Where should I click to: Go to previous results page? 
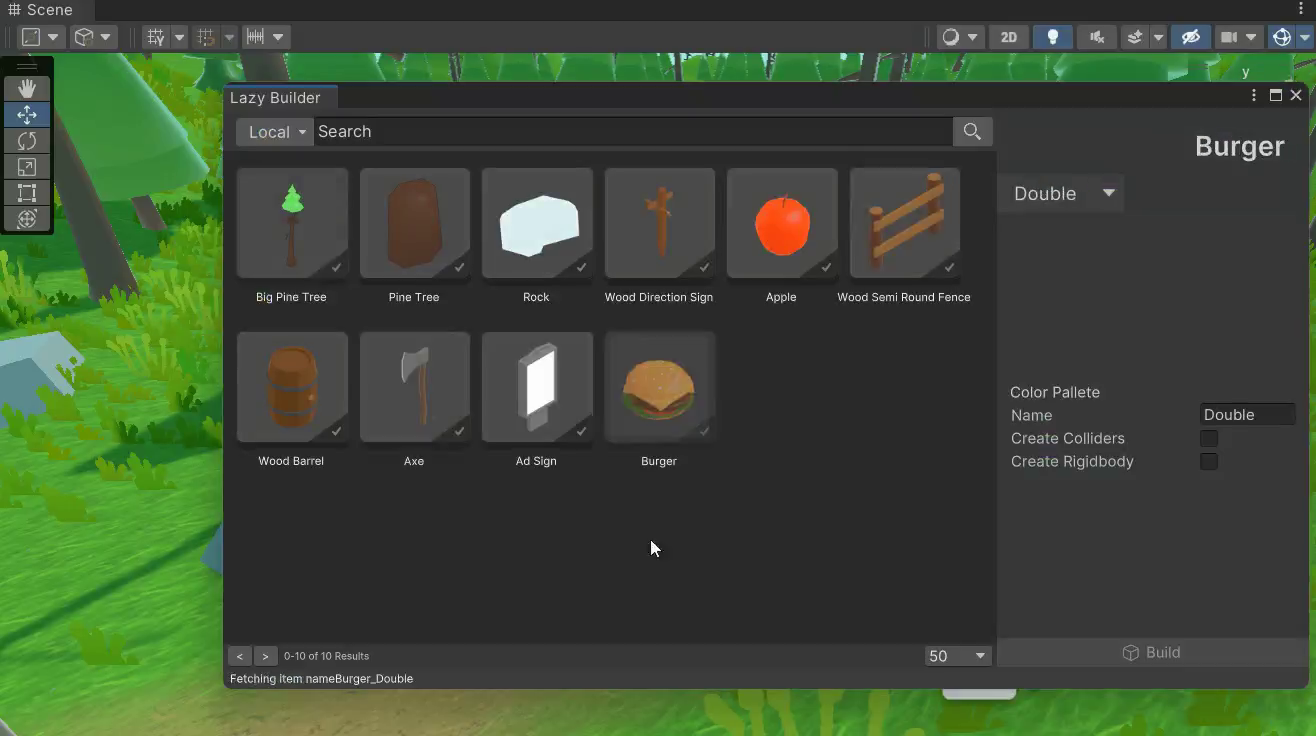(x=240, y=656)
